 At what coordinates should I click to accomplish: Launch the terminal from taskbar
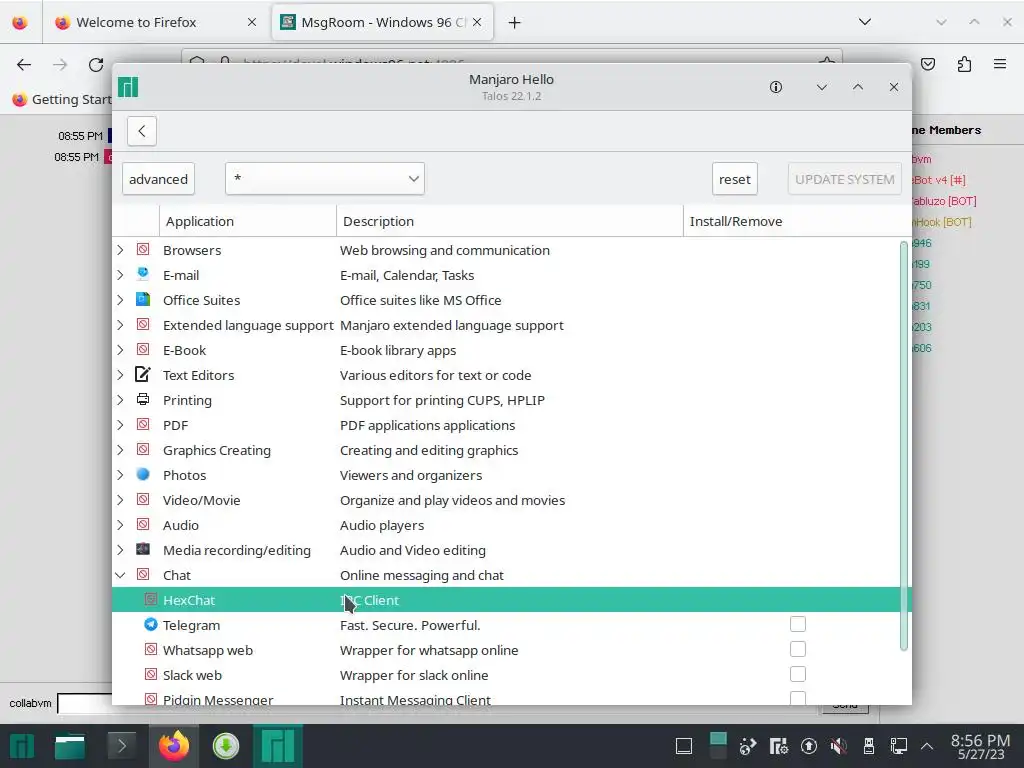[x=121, y=746]
